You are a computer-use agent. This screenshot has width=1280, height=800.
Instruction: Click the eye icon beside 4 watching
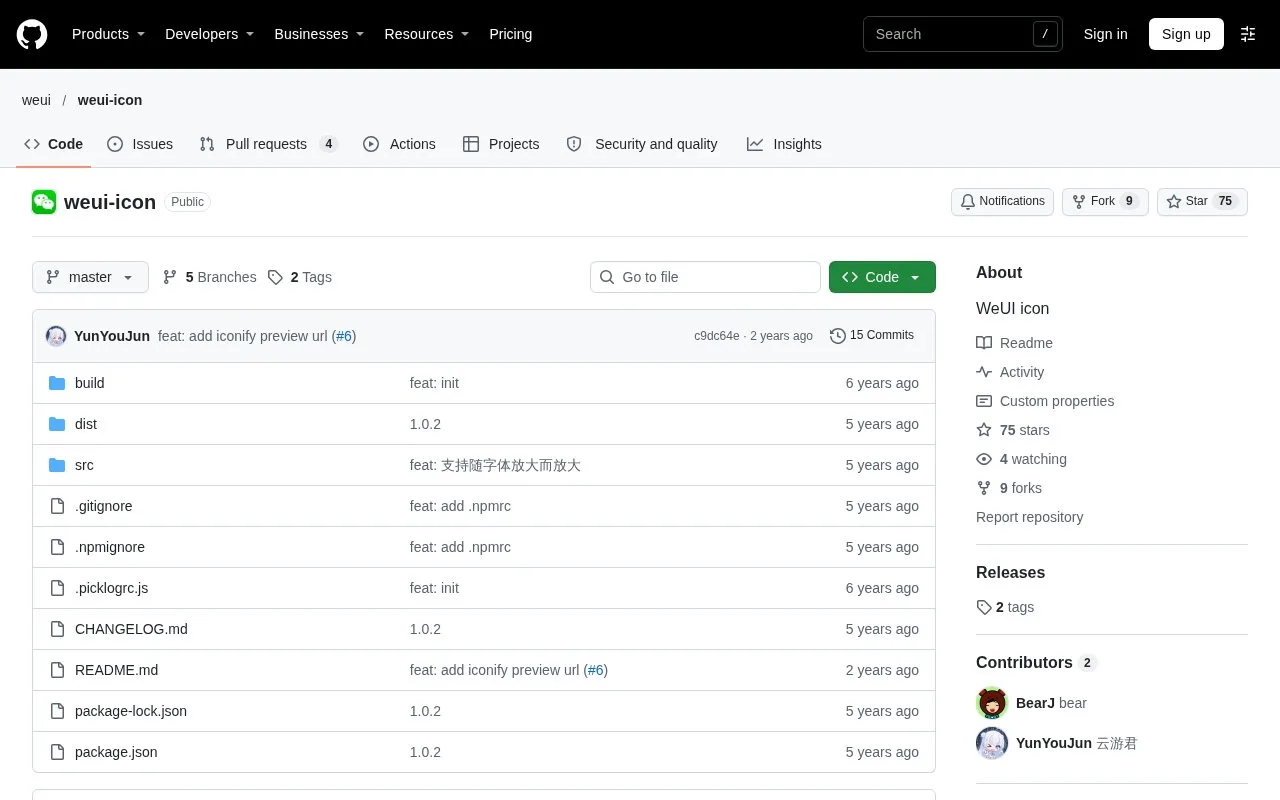[x=984, y=459]
